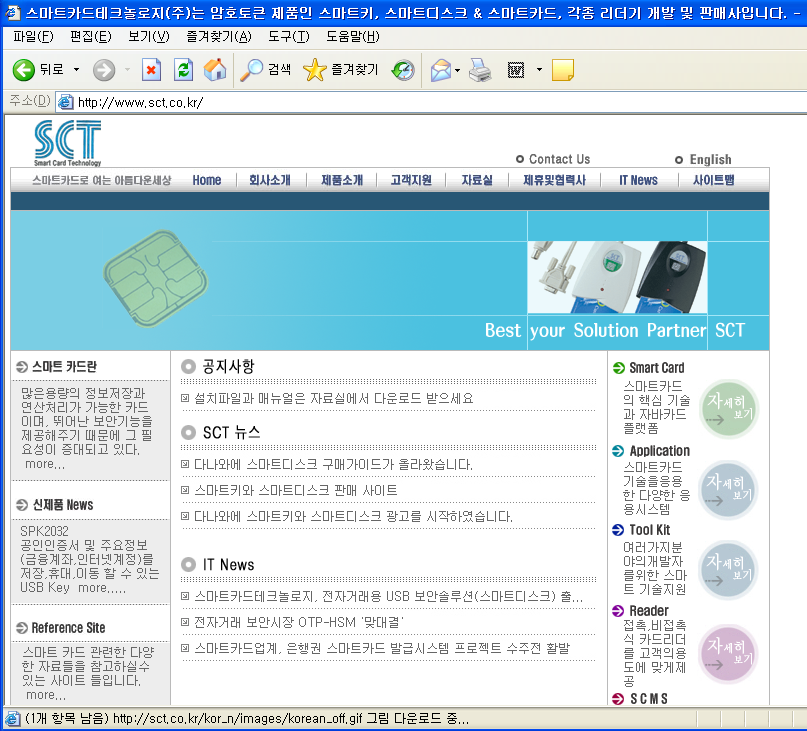Open news 스마트키와 스마트디스크 판매 사이트

pyautogui.click(x=295, y=491)
